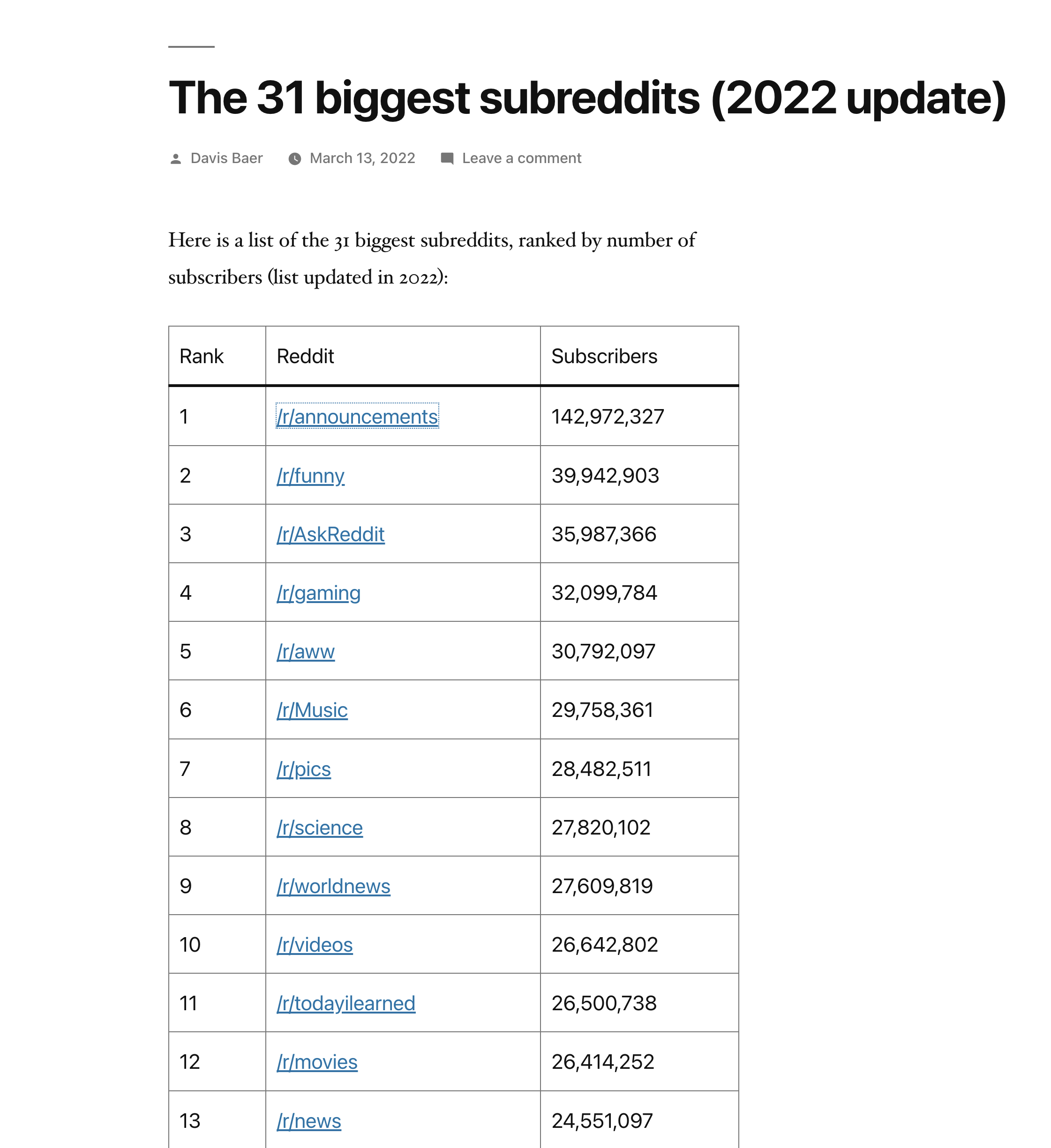1051x1148 pixels.
Task: Open the March 13, 2022 date link
Action: pyautogui.click(x=362, y=158)
